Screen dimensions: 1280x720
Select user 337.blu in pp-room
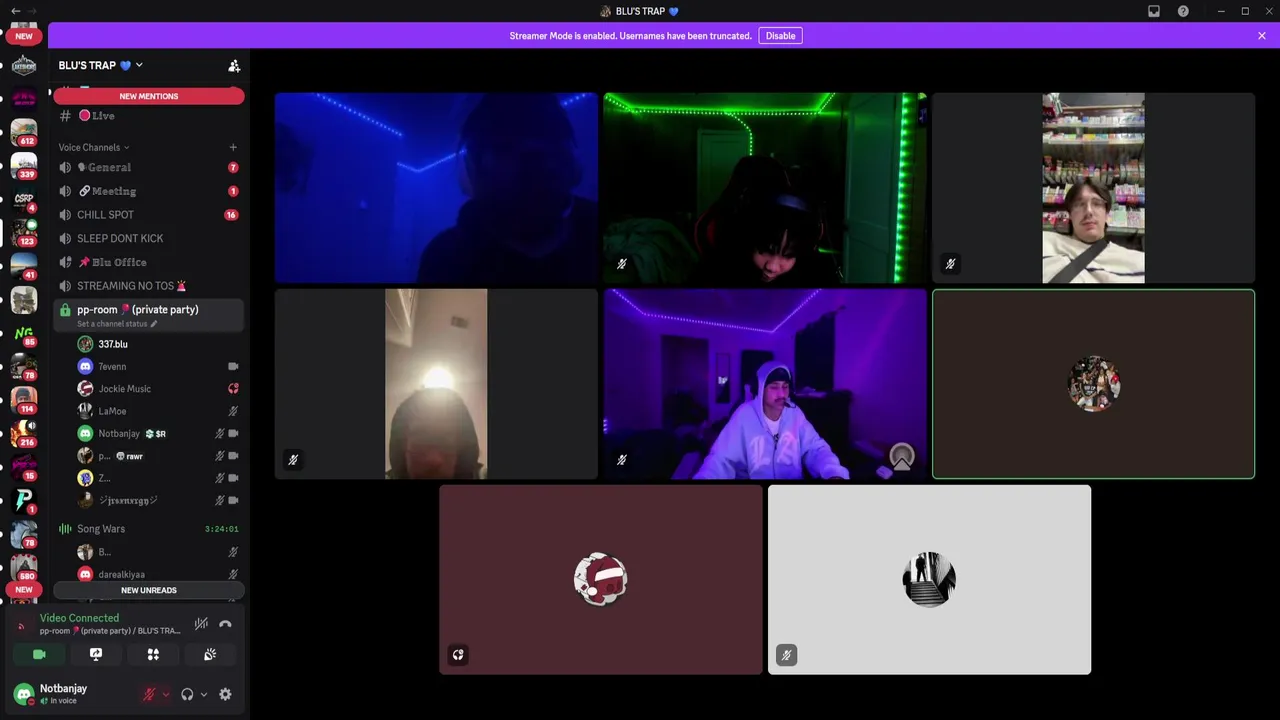click(x=158, y=344)
